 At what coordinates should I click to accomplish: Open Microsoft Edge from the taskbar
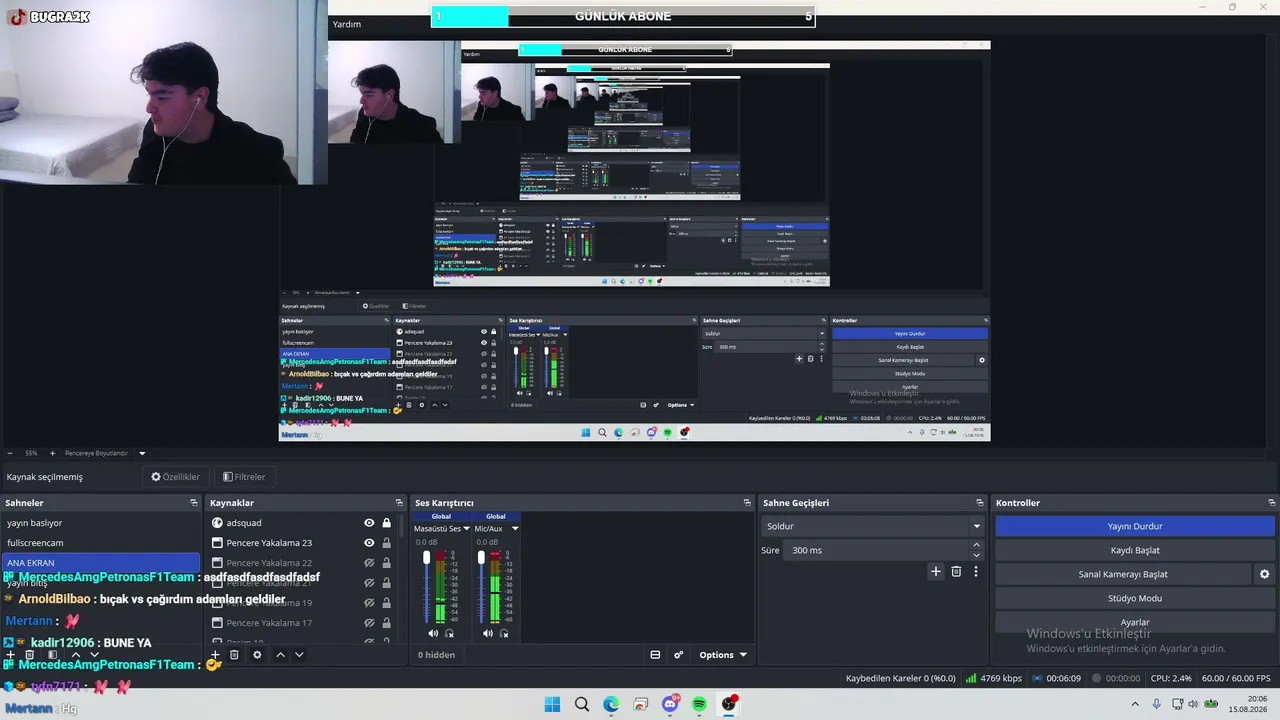tap(611, 705)
